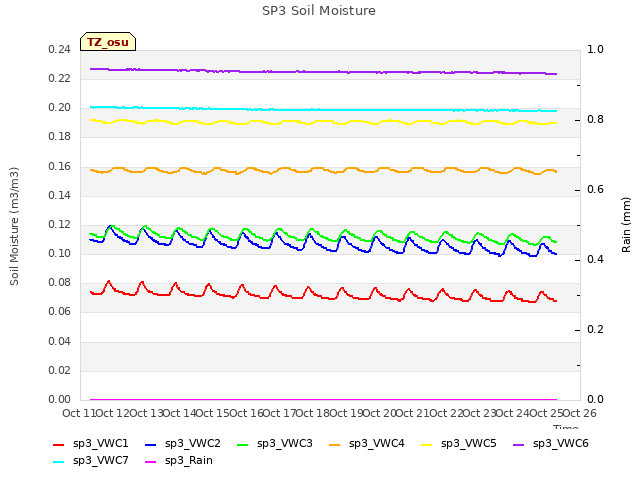This screenshot has height=480, width=640.
Task: Select the sp3_VWC5 legend label
Action: point(469,444)
